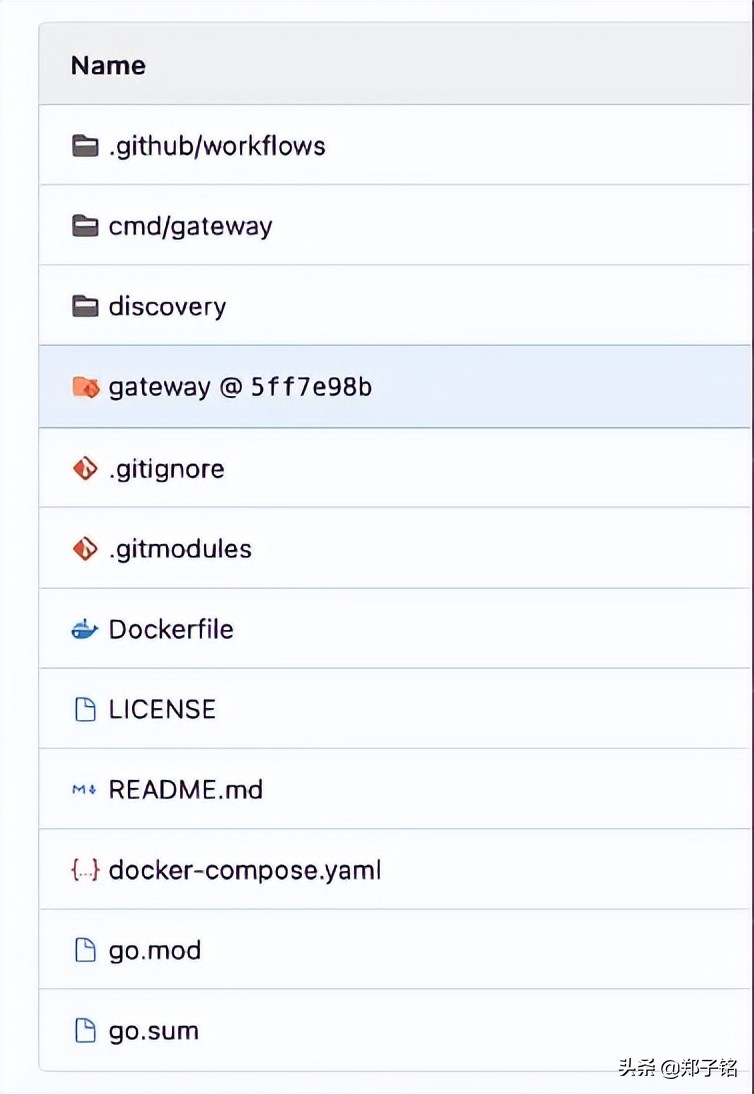Click the orange gateway submodule icon

coord(86,387)
